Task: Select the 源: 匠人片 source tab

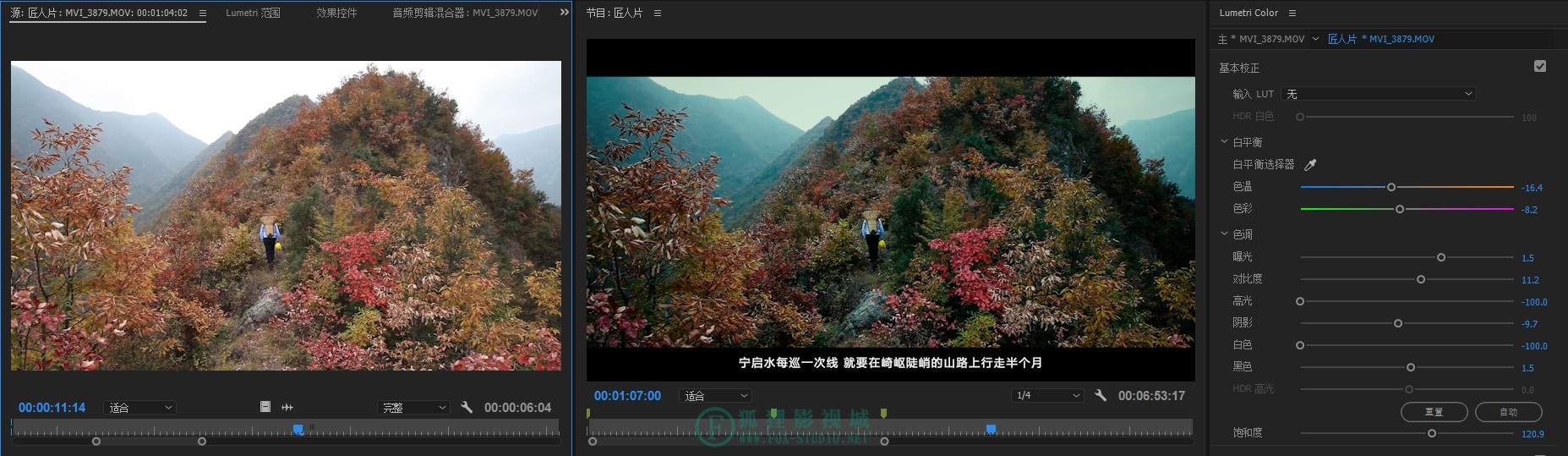Action: 99,14
